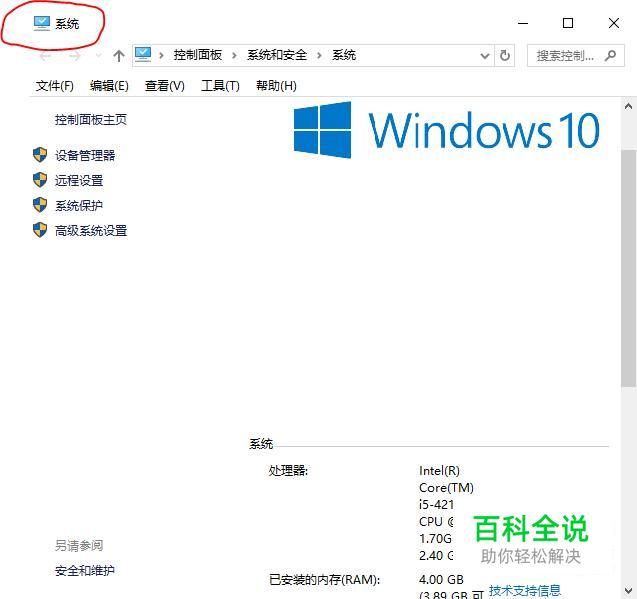The width and height of the screenshot is (637, 599).
Task: Click the Intel(R) processor text
Action: point(440,471)
